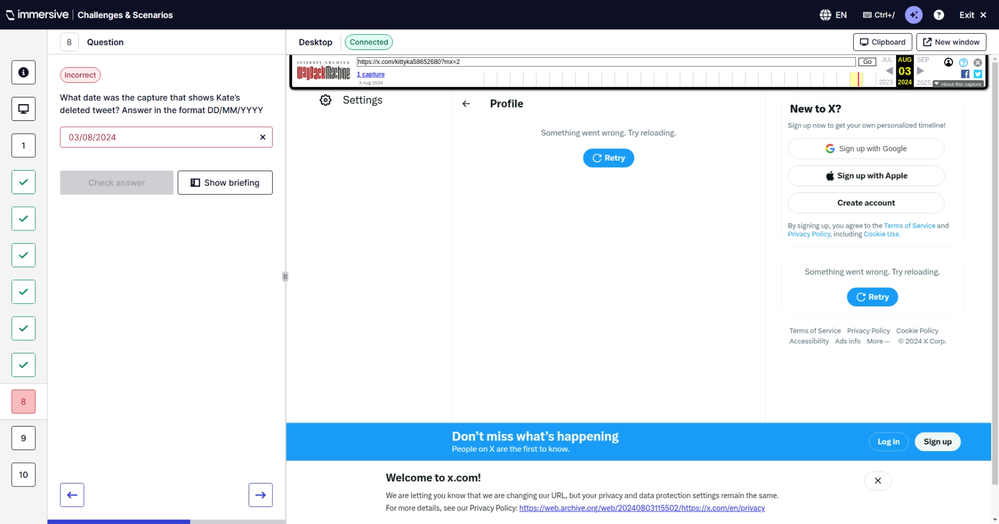Open Wayback Machine user account icon
This screenshot has height=524, width=999.
click(x=949, y=62)
